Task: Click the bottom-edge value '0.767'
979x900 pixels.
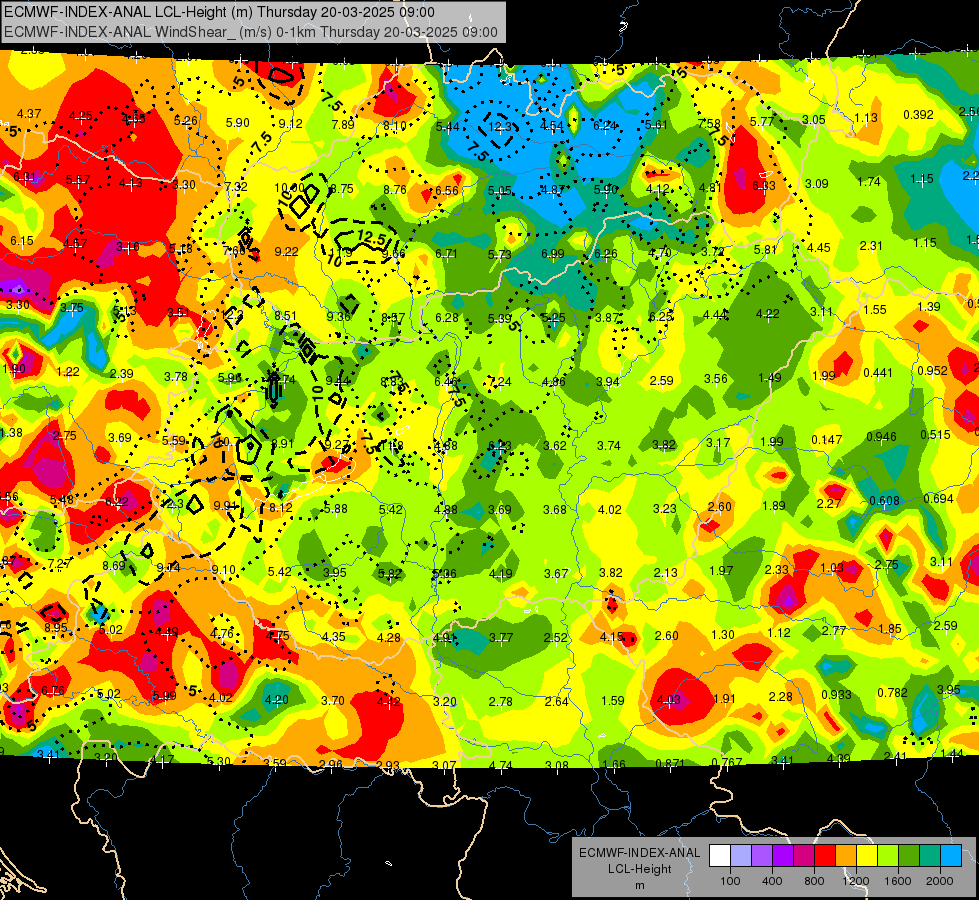Action: tap(726, 762)
